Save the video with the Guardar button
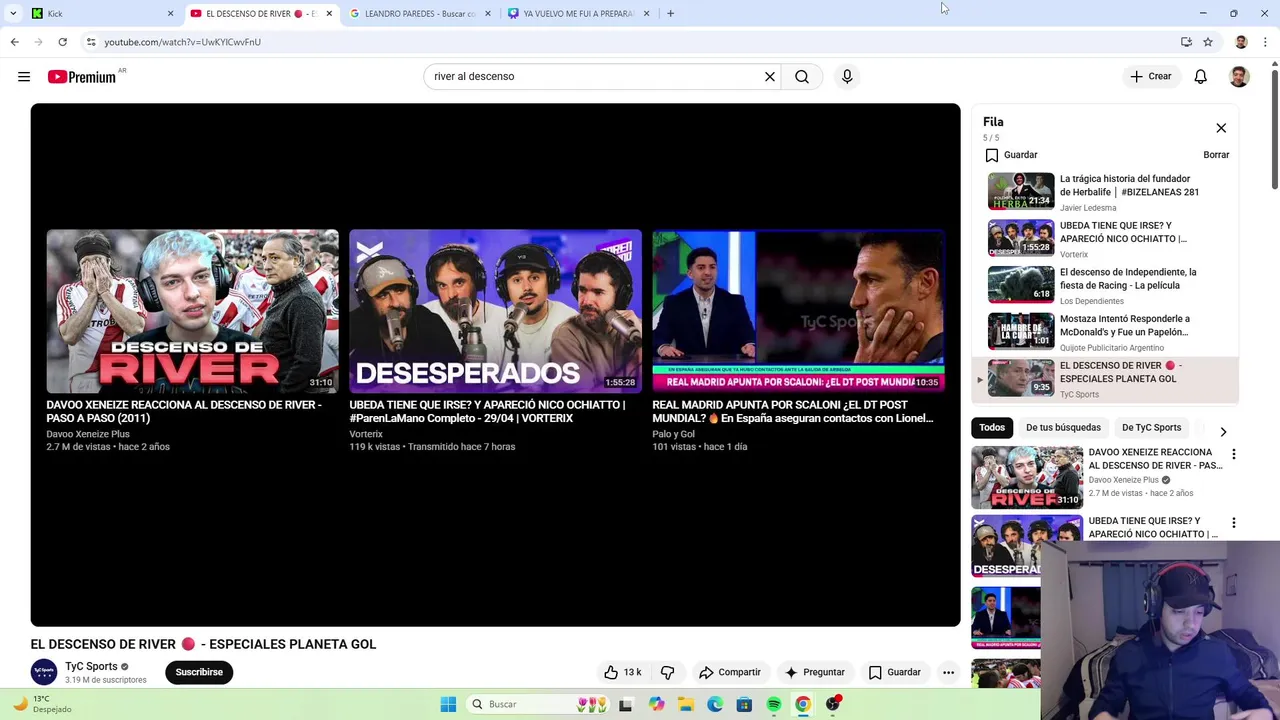Viewport: 1280px width, 720px height. pos(894,672)
